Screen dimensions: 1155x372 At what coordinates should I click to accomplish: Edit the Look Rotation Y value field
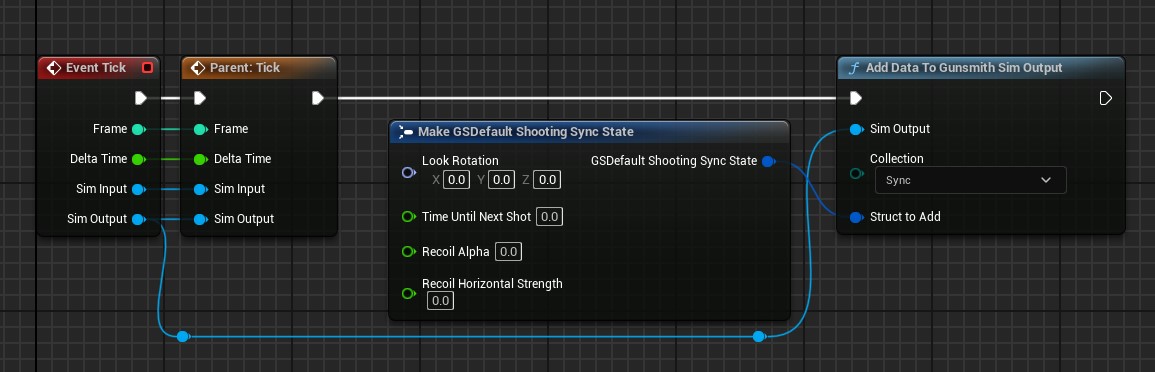pos(502,180)
